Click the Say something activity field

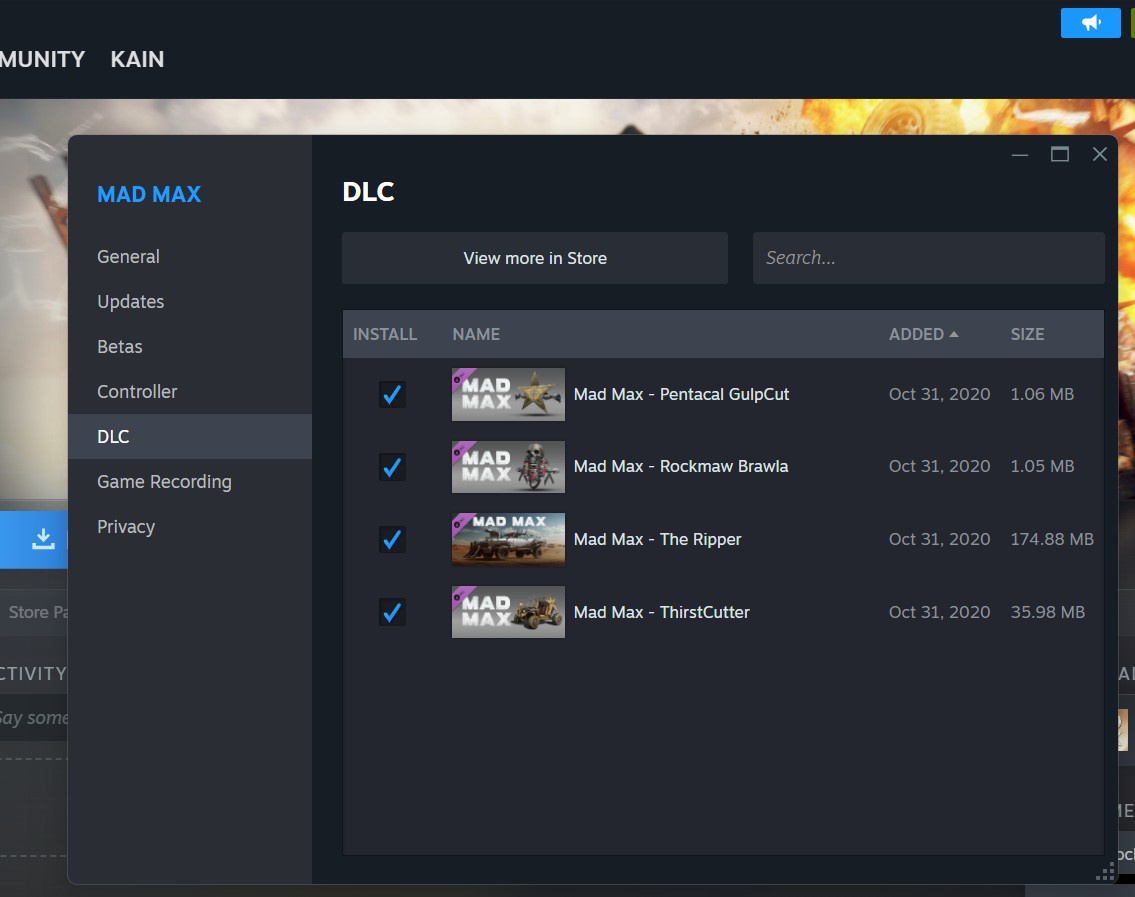[x=34, y=717]
